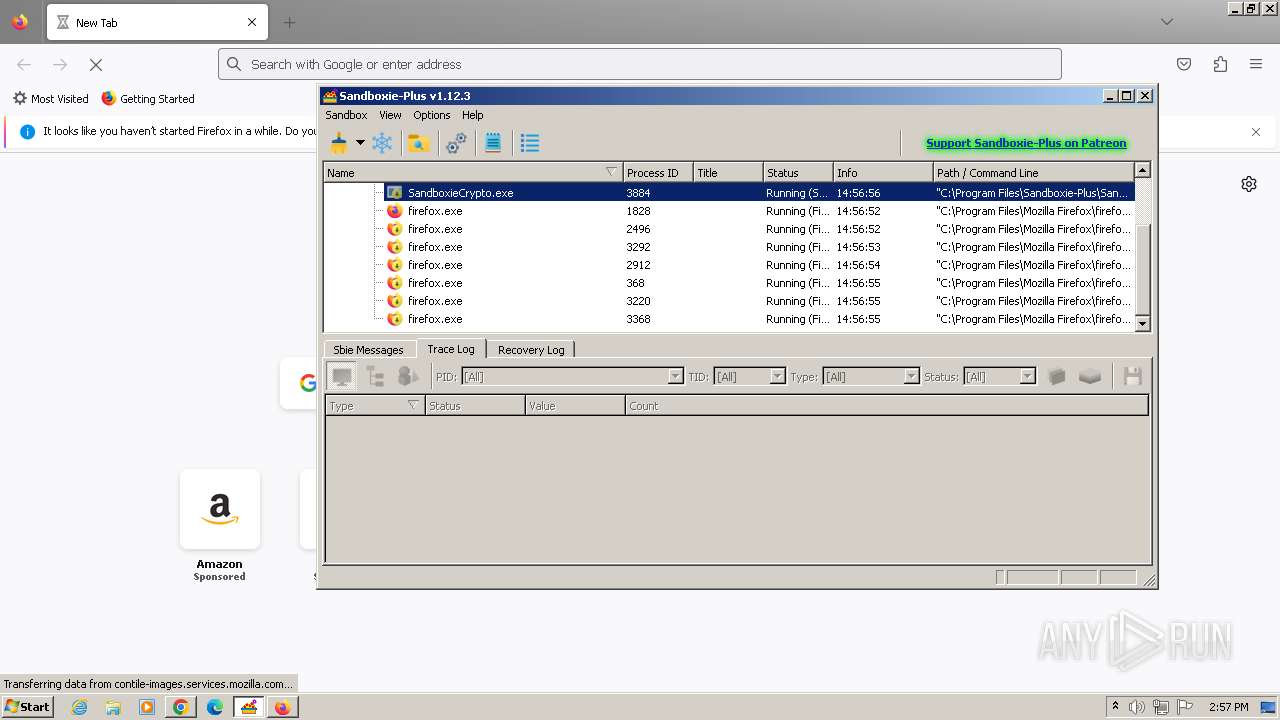Viewport: 1280px width, 720px height.
Task: Click the Path / Command Line column header
Action: tap(1033, 173)
